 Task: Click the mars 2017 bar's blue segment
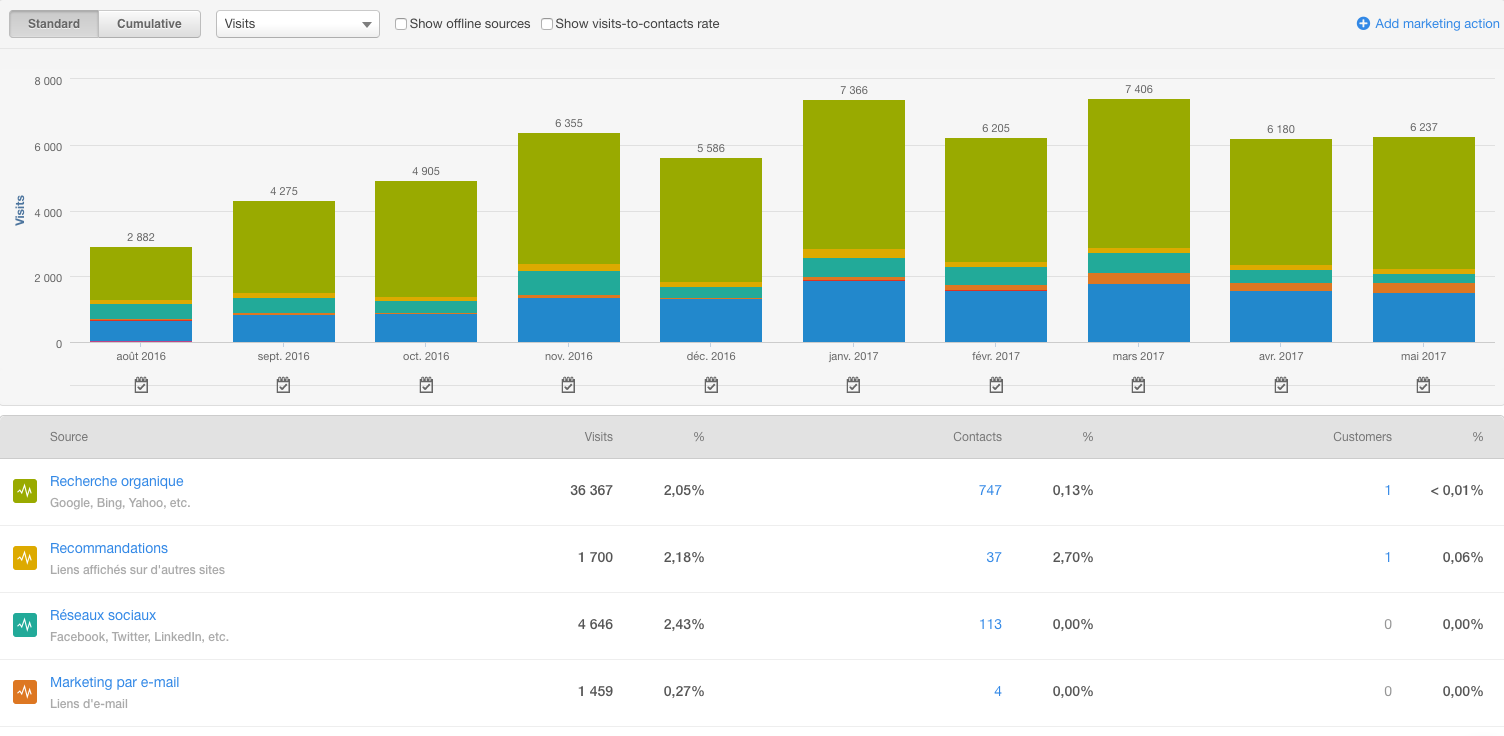[x=1139, y=313]
